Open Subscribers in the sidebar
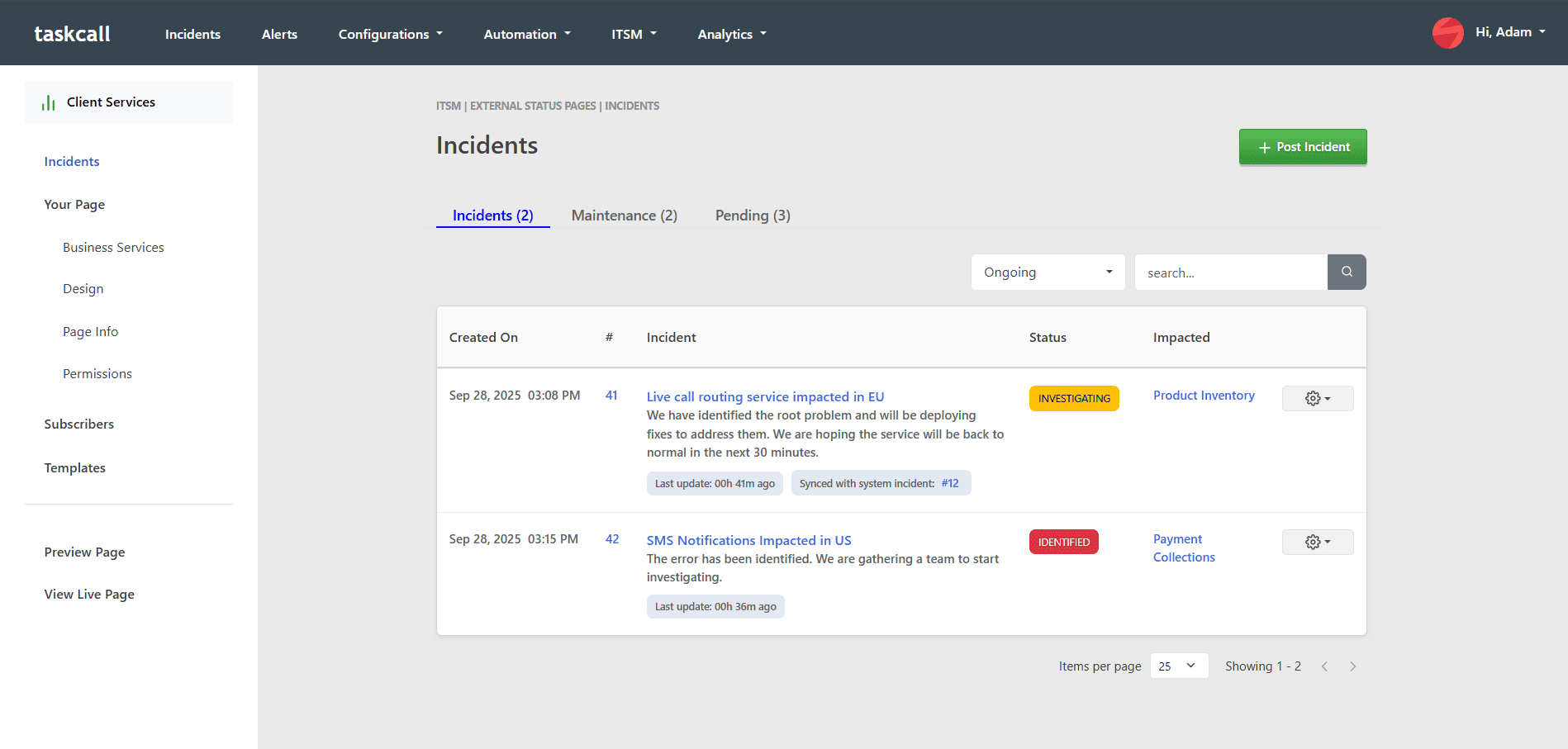 click(79, 424)
